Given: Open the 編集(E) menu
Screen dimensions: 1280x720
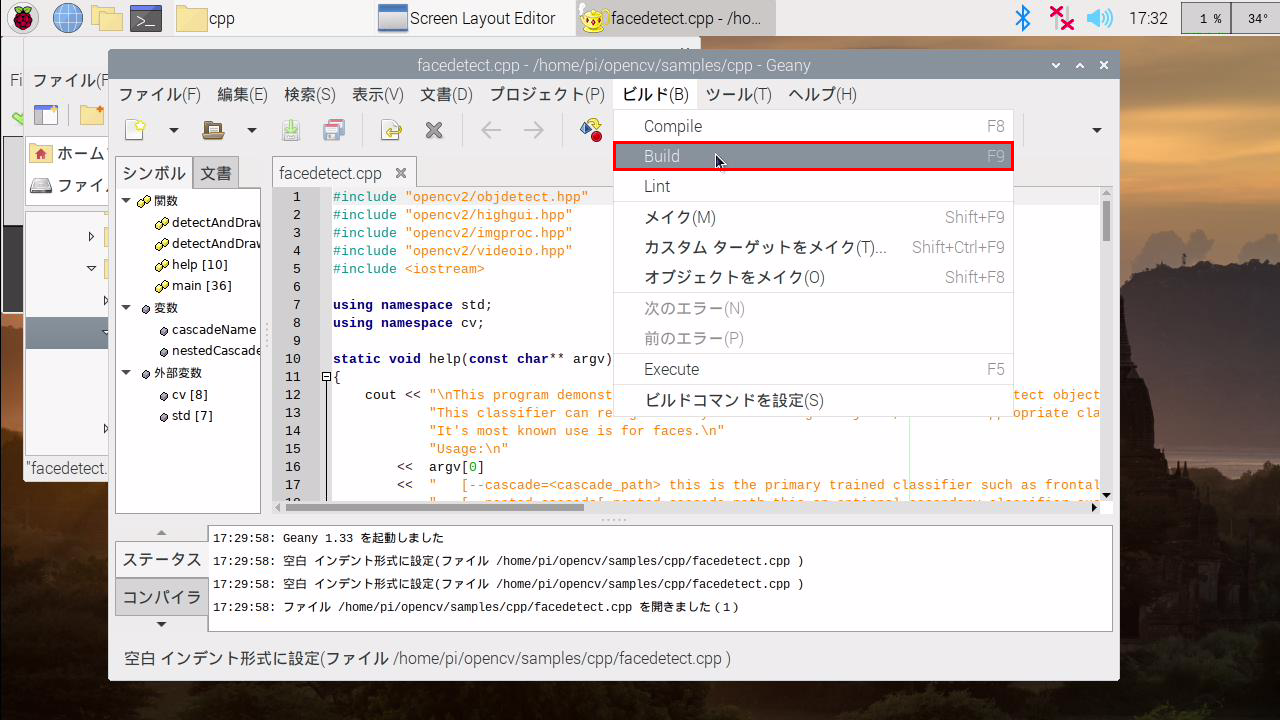Looking at the screenshot, I should click(243, 94).
